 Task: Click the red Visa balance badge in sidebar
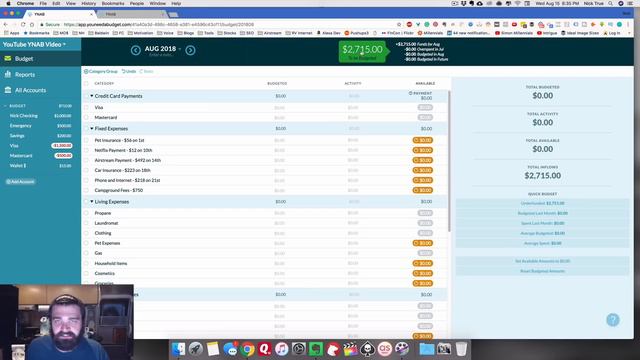point(62,146)
